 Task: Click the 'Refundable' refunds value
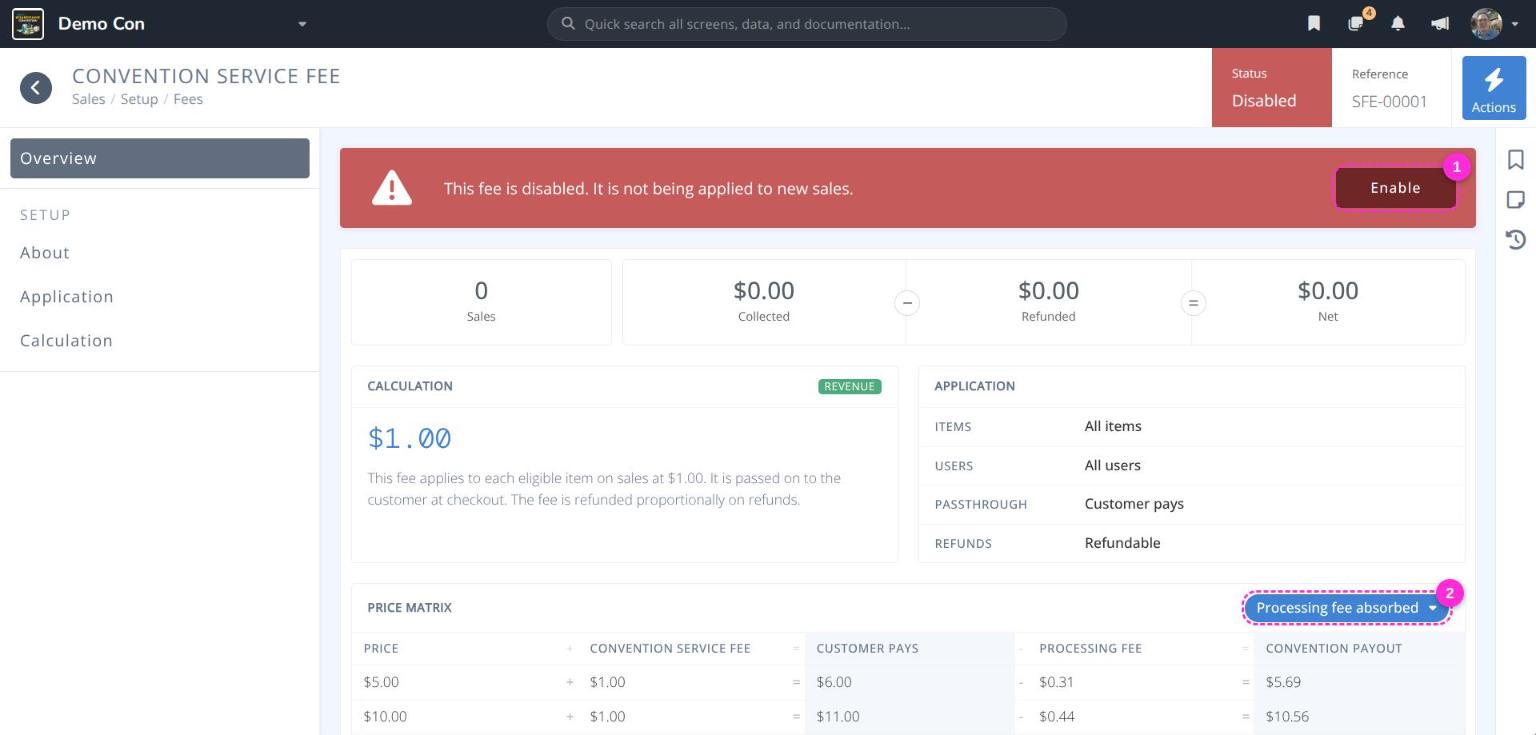point(1123,543)
